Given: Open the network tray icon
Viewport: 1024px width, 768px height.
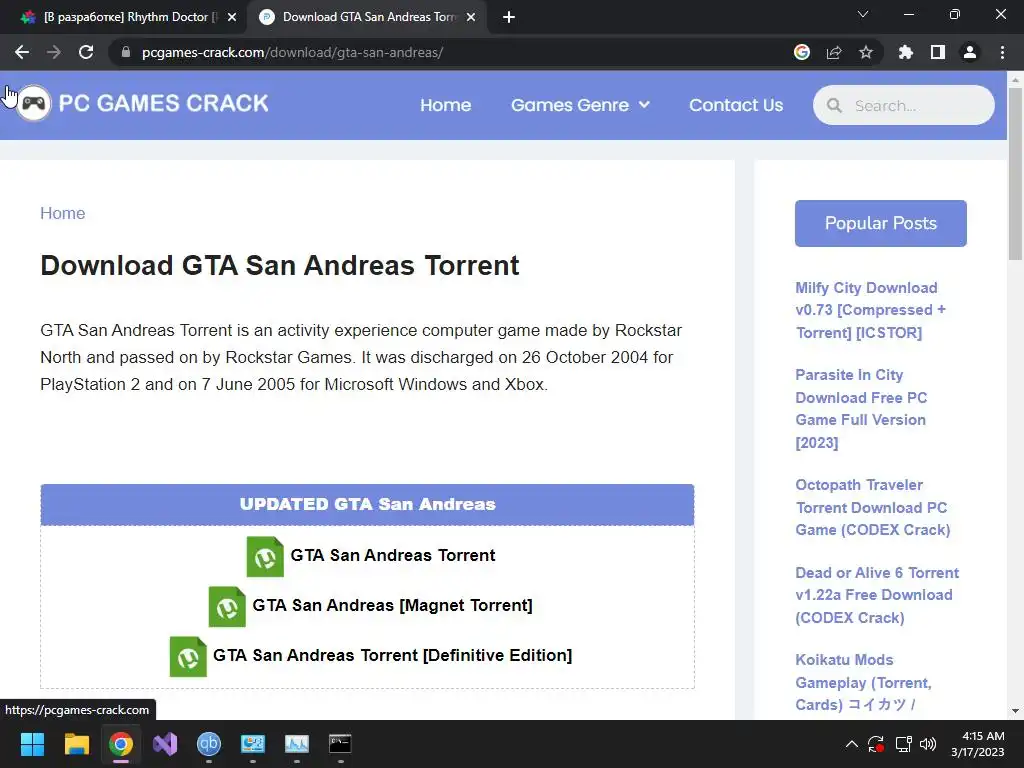Looking at the screenshot, I should point(904,744).
